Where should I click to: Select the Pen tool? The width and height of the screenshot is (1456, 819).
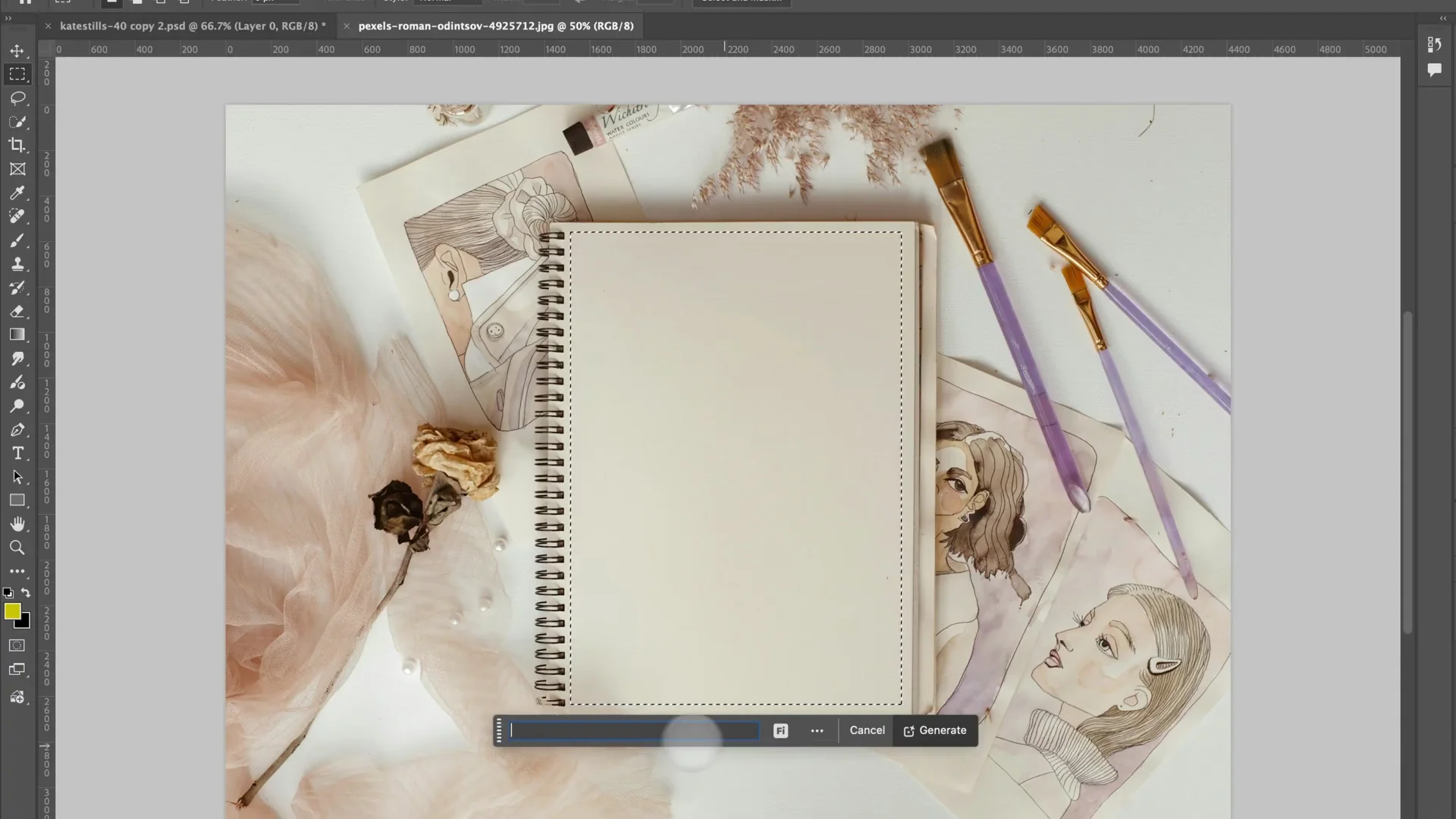(17, 430)
